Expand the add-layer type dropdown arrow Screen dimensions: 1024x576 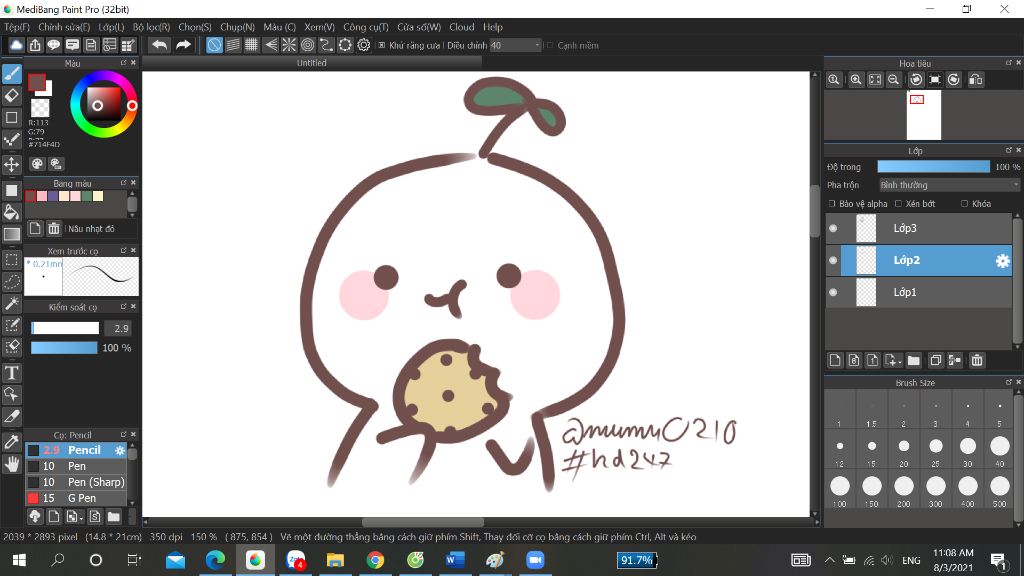click(x=900, y=361)
